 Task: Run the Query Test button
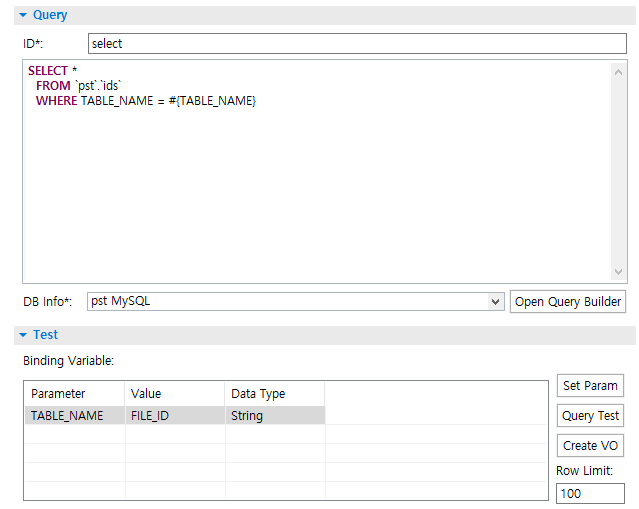point(590,416)
